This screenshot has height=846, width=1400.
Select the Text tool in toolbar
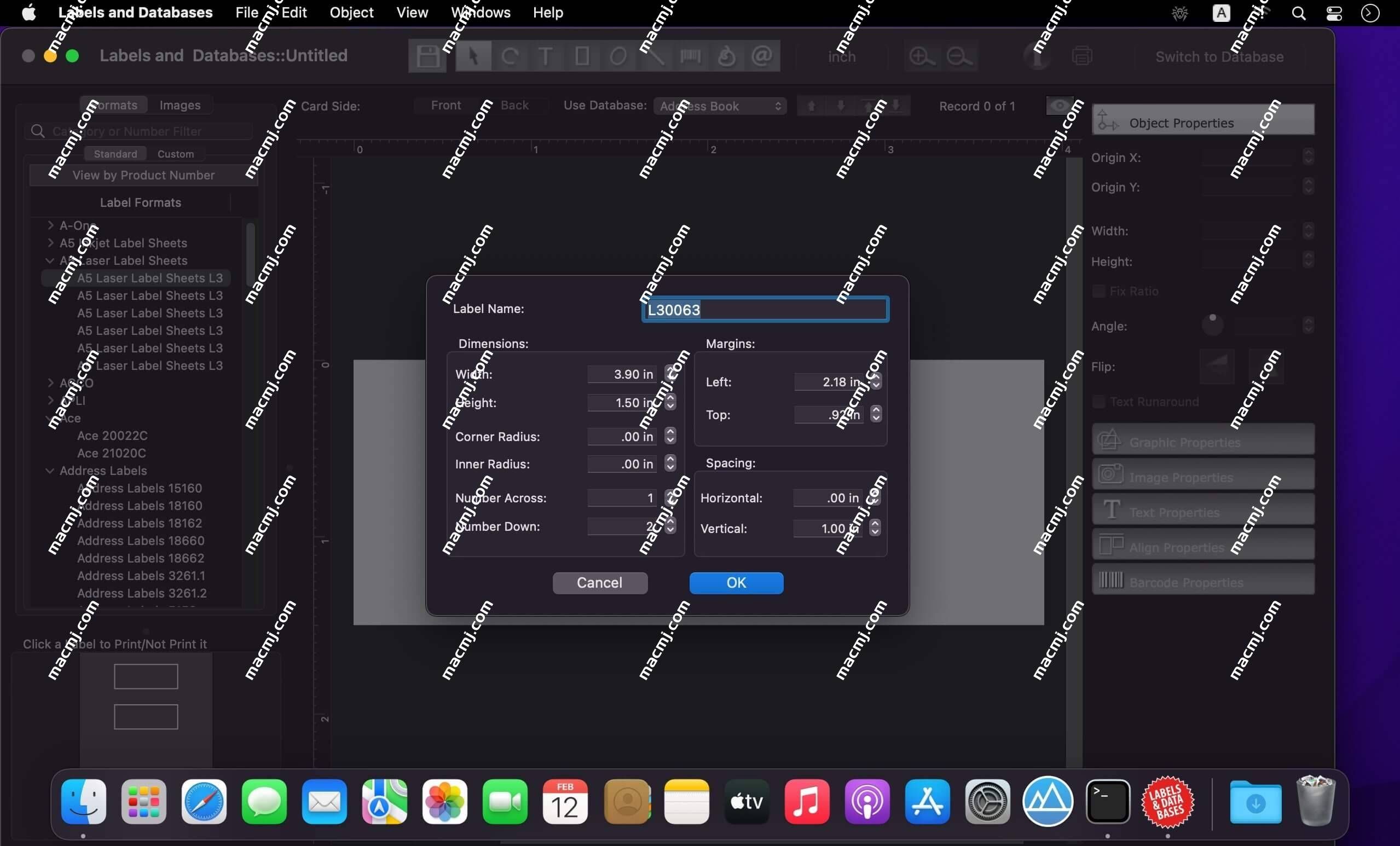point(546,56)
